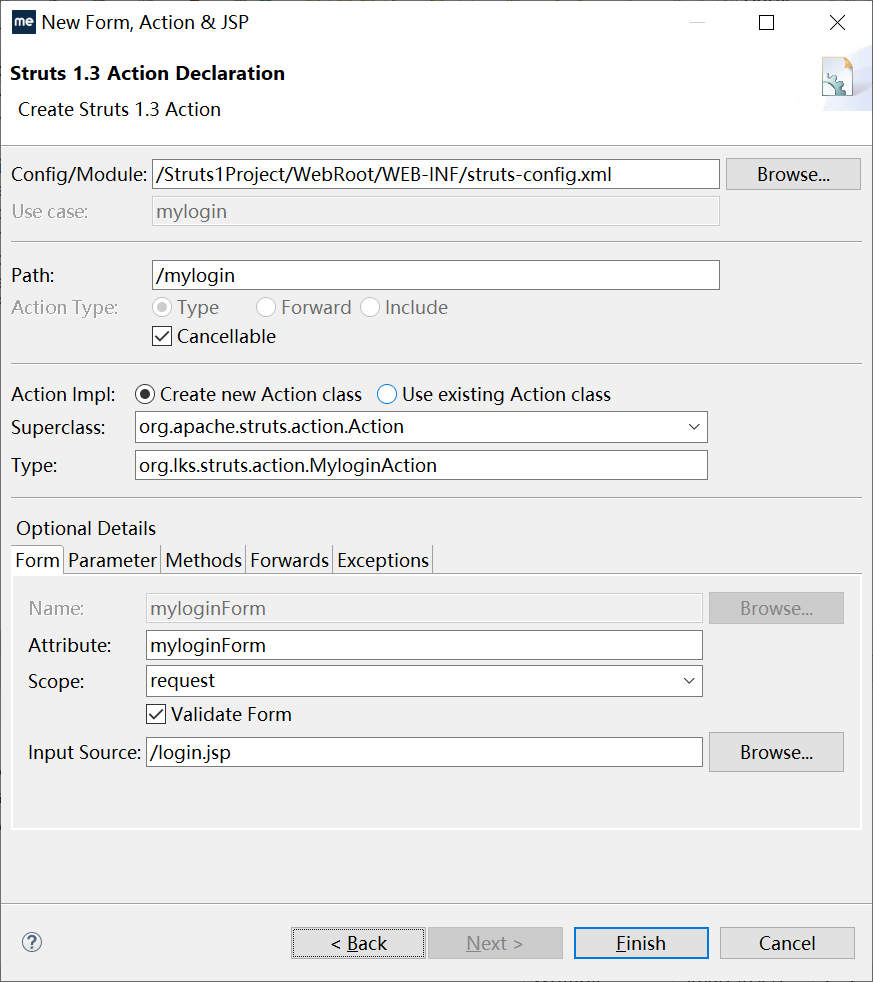Click the Attribute input field

coord(425,645)
